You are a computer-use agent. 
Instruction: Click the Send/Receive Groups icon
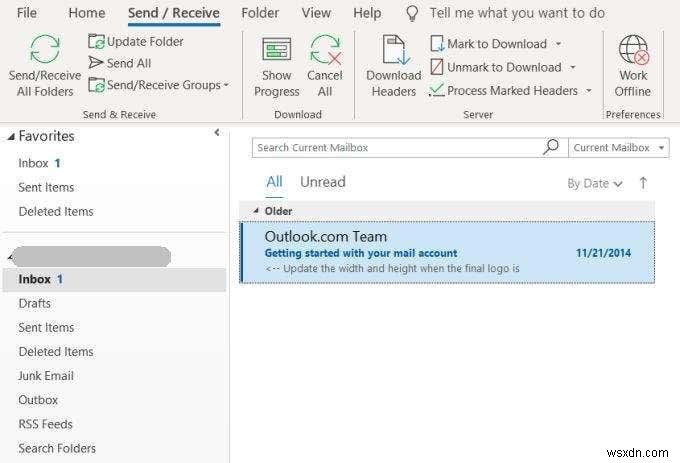96,85
